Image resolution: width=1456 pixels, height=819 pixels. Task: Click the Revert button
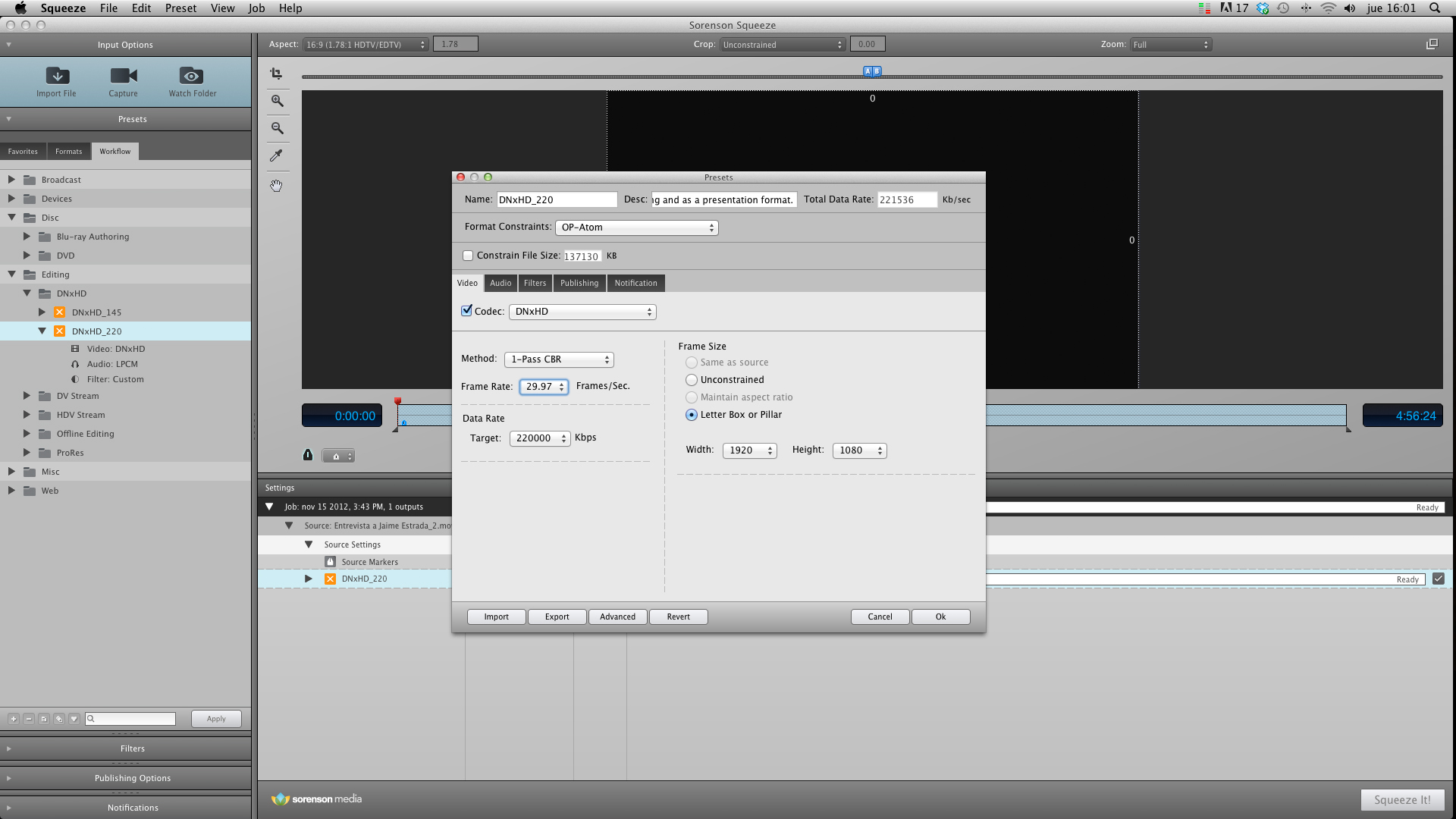coord(679,617)
